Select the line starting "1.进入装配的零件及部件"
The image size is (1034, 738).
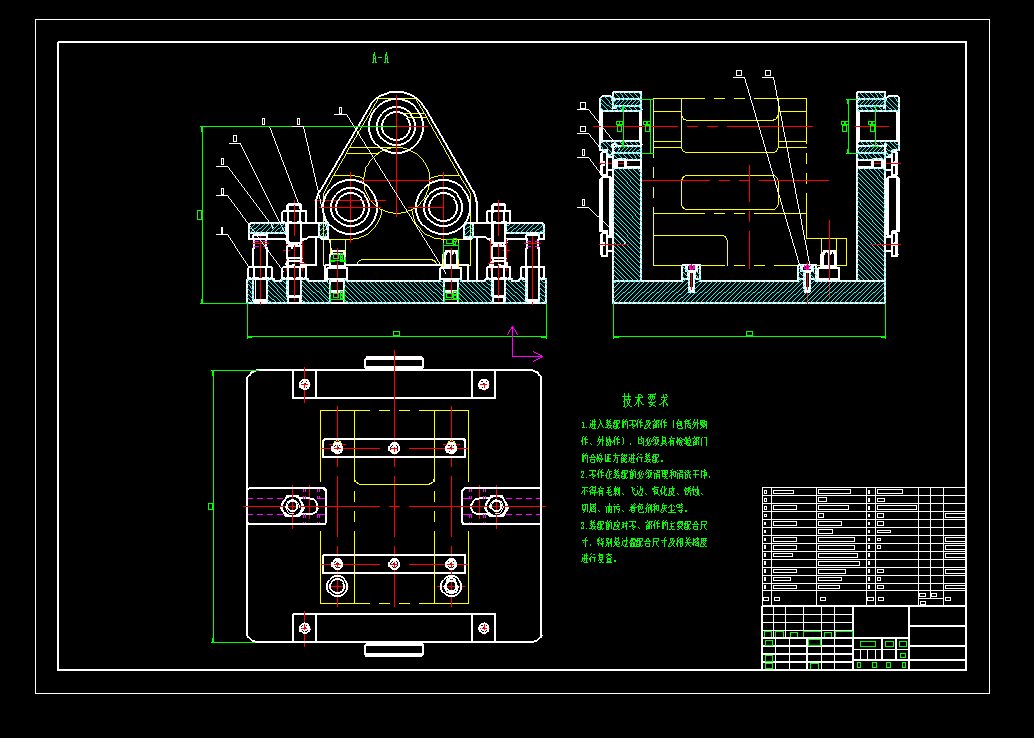point(644,425)
